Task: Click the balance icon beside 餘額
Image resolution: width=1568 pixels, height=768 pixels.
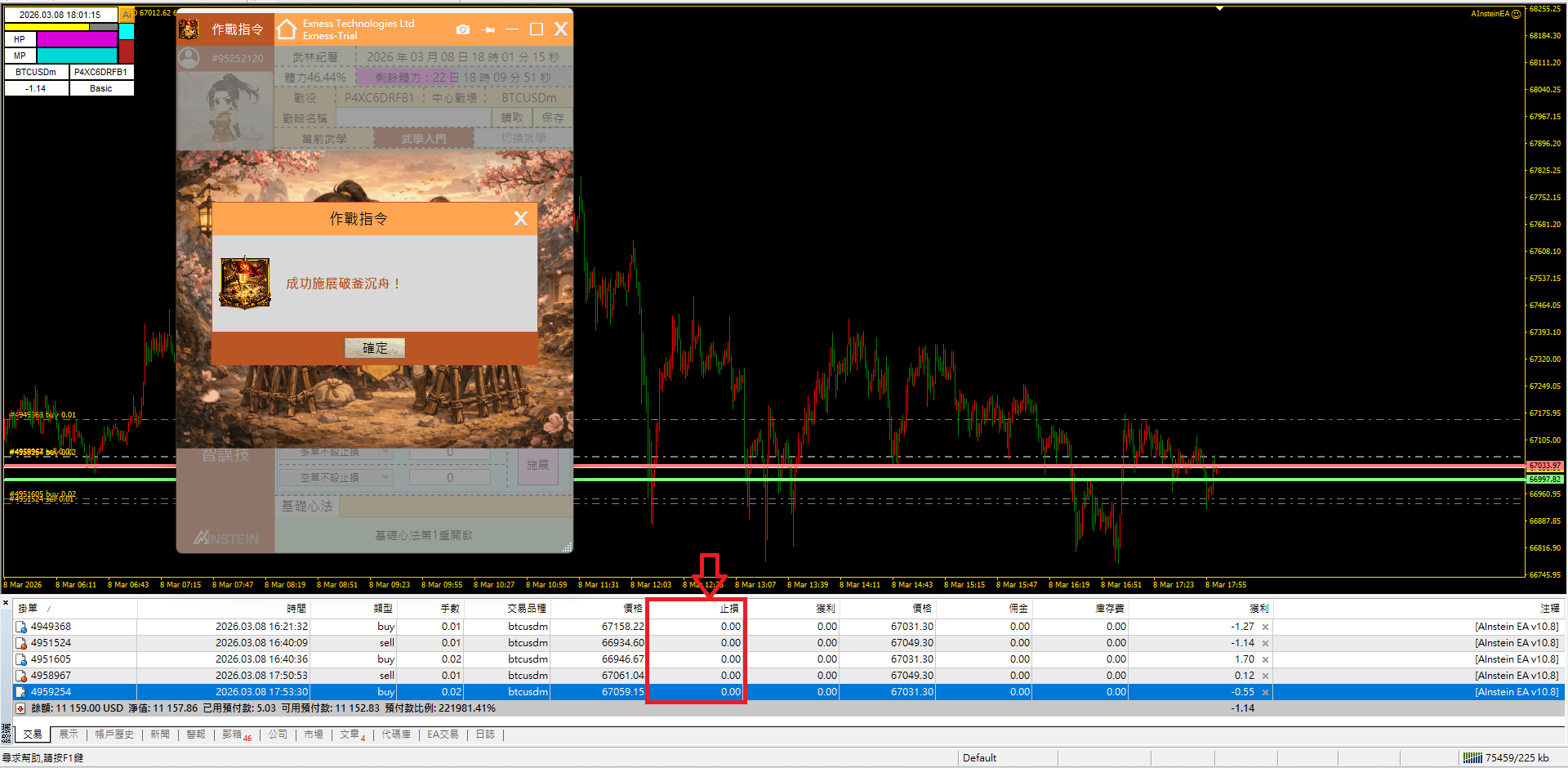Action: (x=21, y=708)
